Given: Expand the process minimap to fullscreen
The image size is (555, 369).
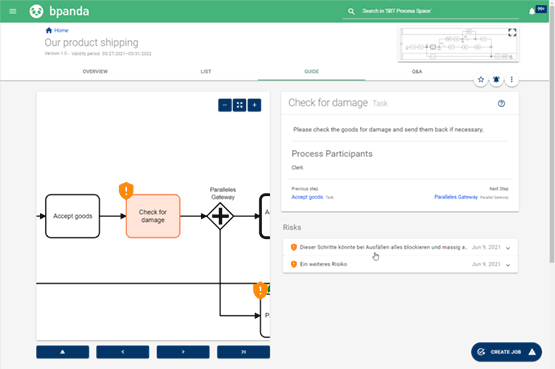Looking at the screenshot, I should (512, 33).
